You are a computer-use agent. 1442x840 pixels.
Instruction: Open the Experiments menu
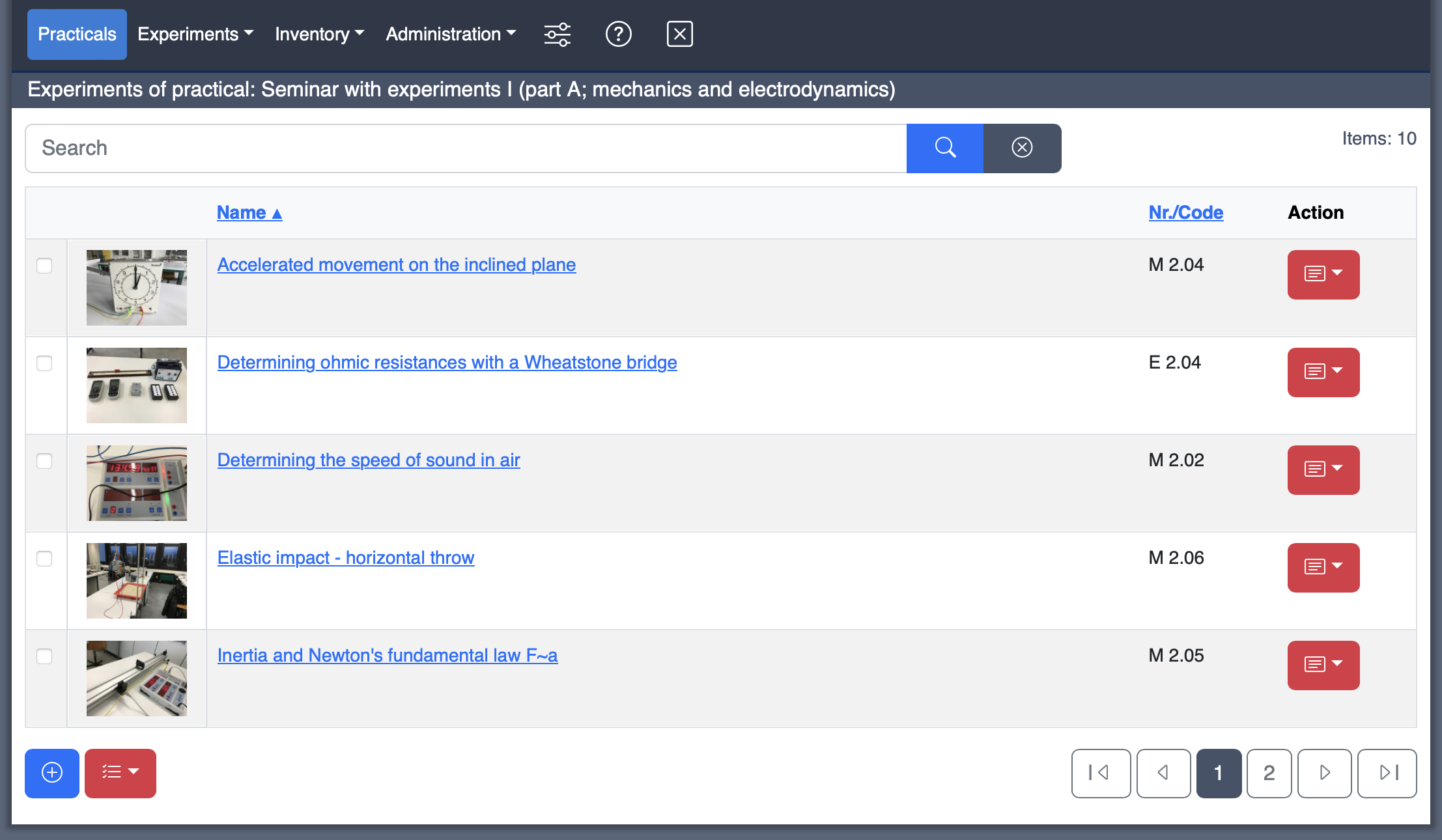click(x=195, y=34)
